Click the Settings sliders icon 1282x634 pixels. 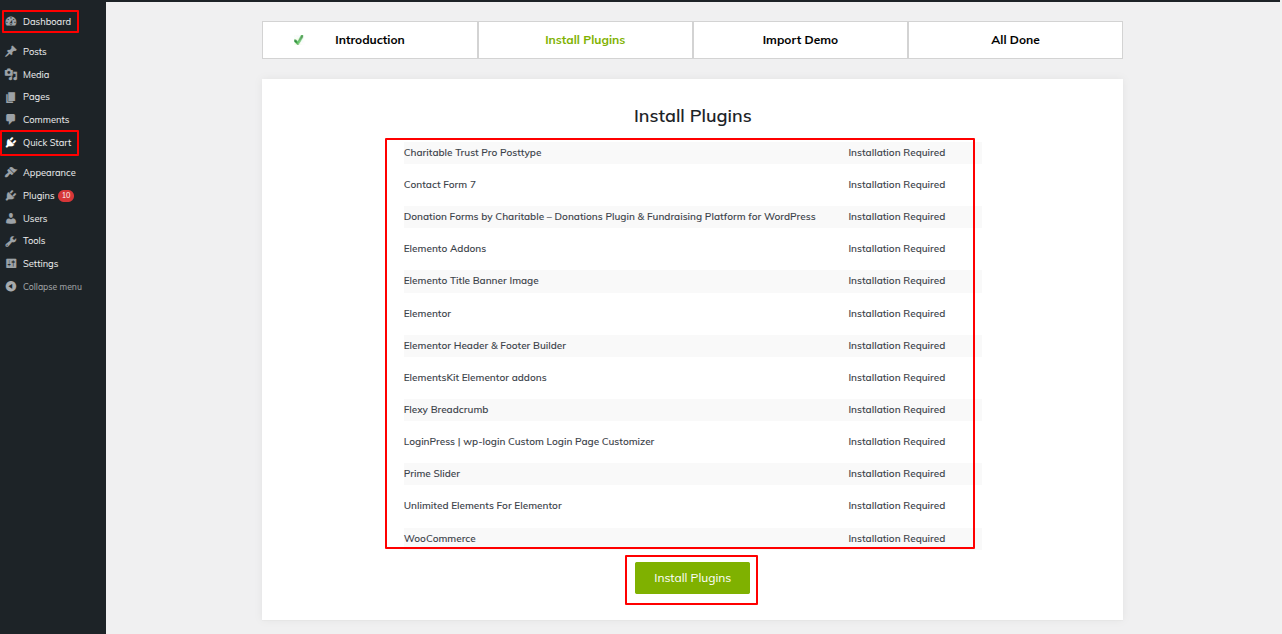11,264
